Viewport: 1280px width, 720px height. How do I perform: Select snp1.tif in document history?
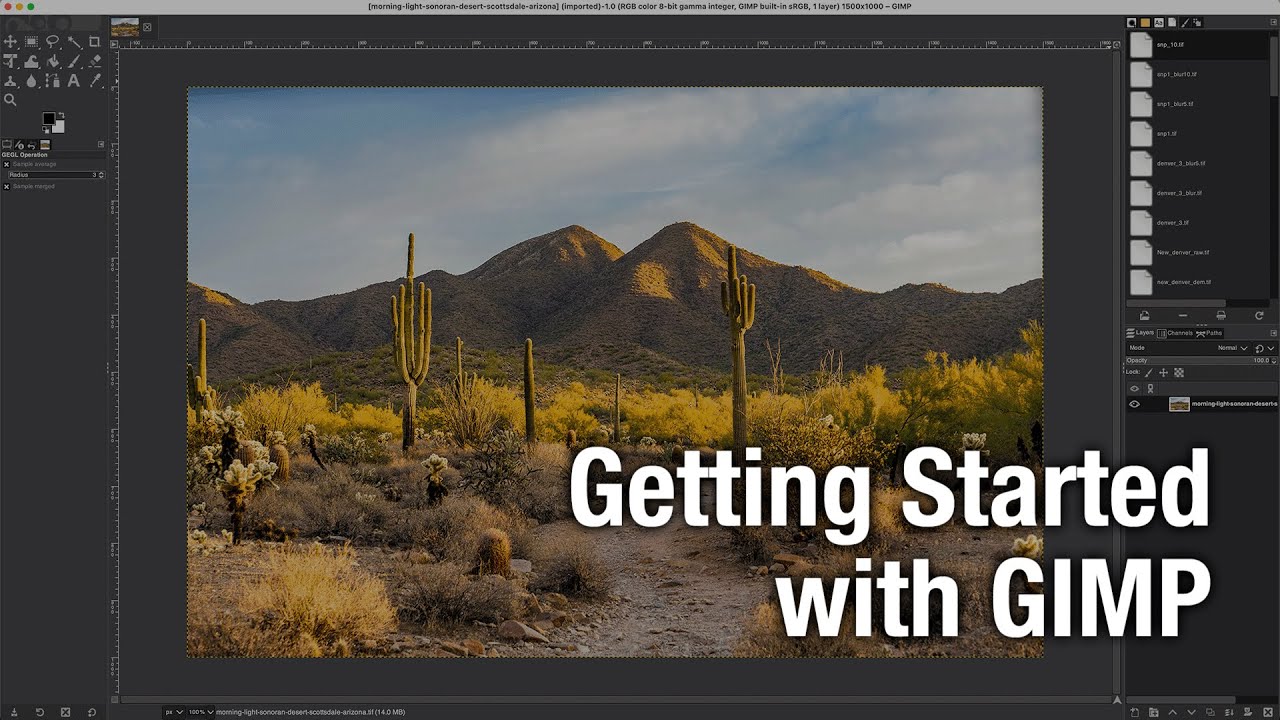(1198, 133)
